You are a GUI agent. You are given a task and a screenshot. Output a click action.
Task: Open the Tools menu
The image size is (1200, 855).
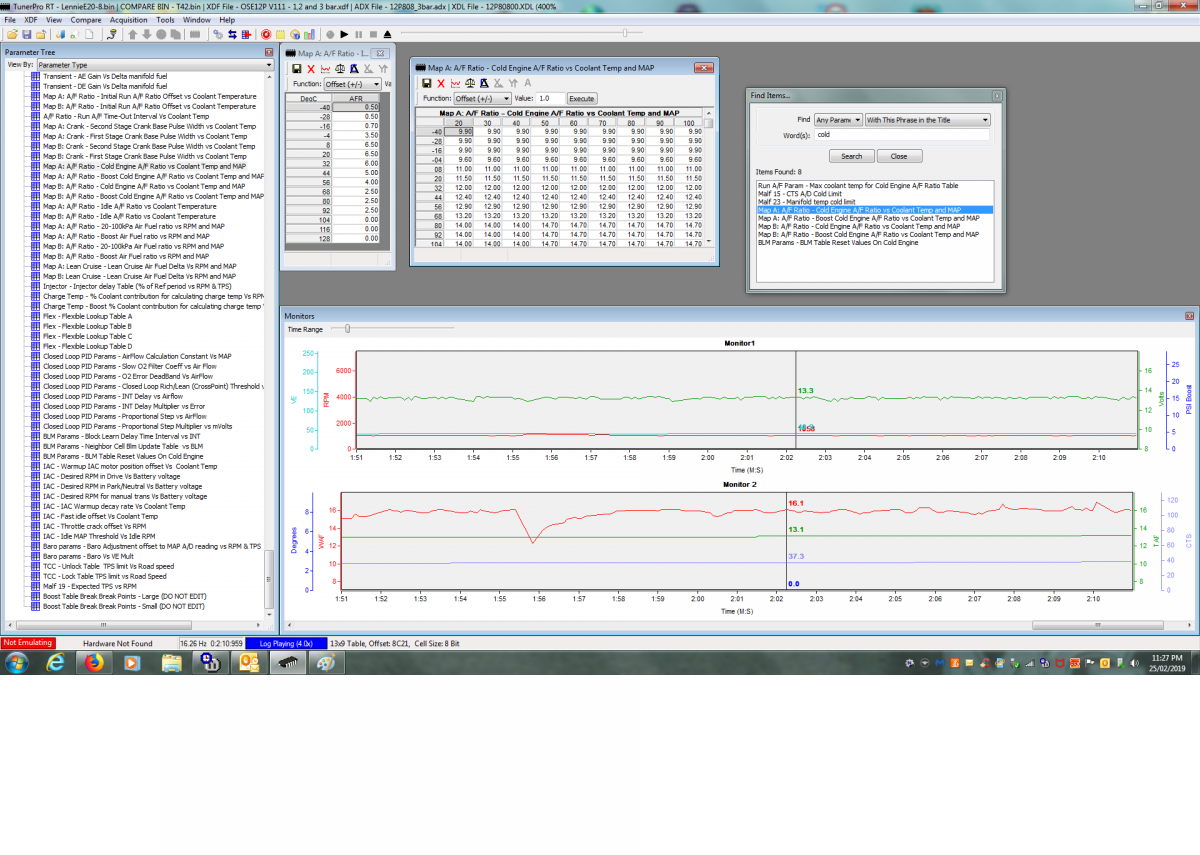165,20
